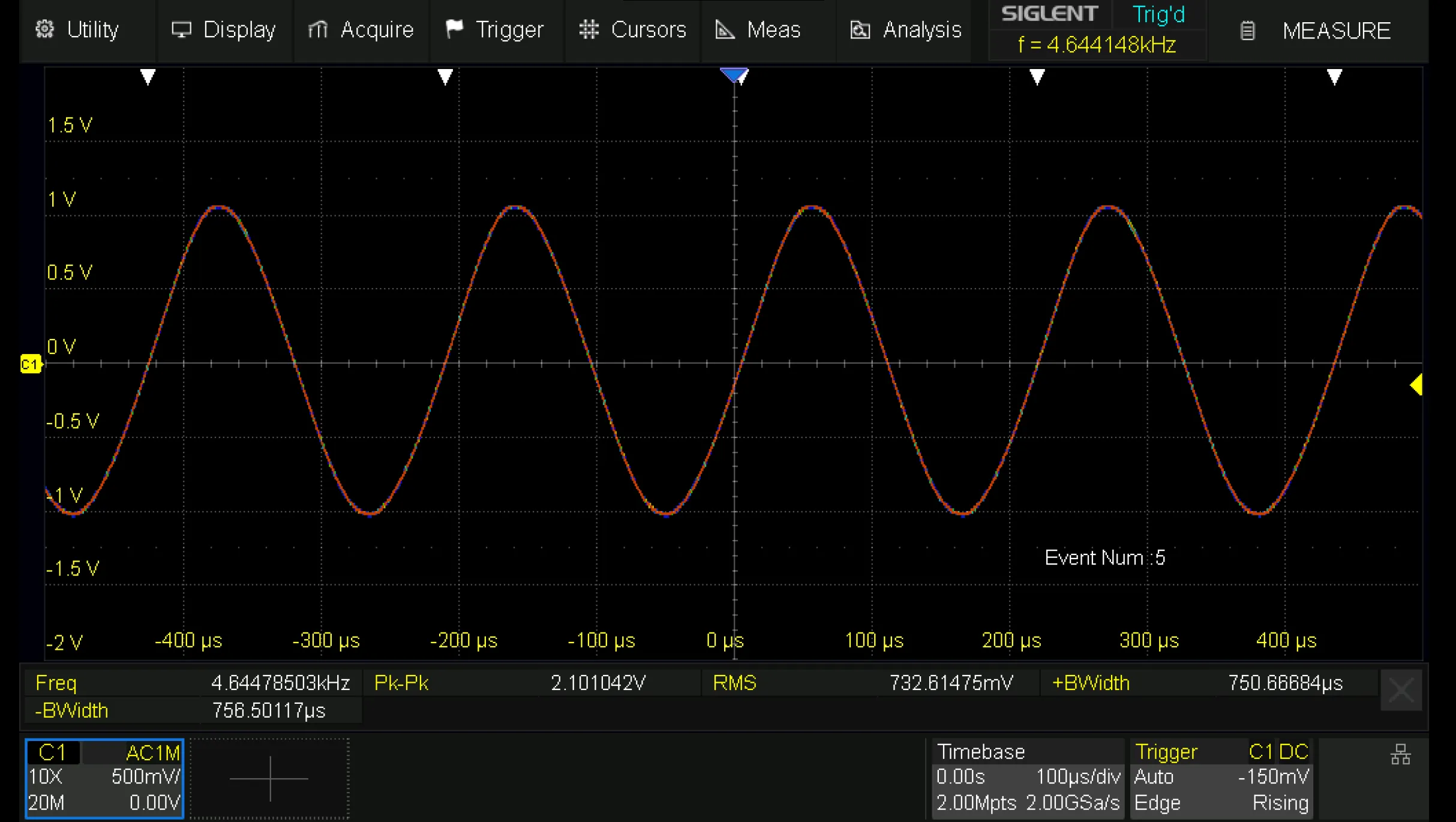Select the Meas menu item

(757, 29)
